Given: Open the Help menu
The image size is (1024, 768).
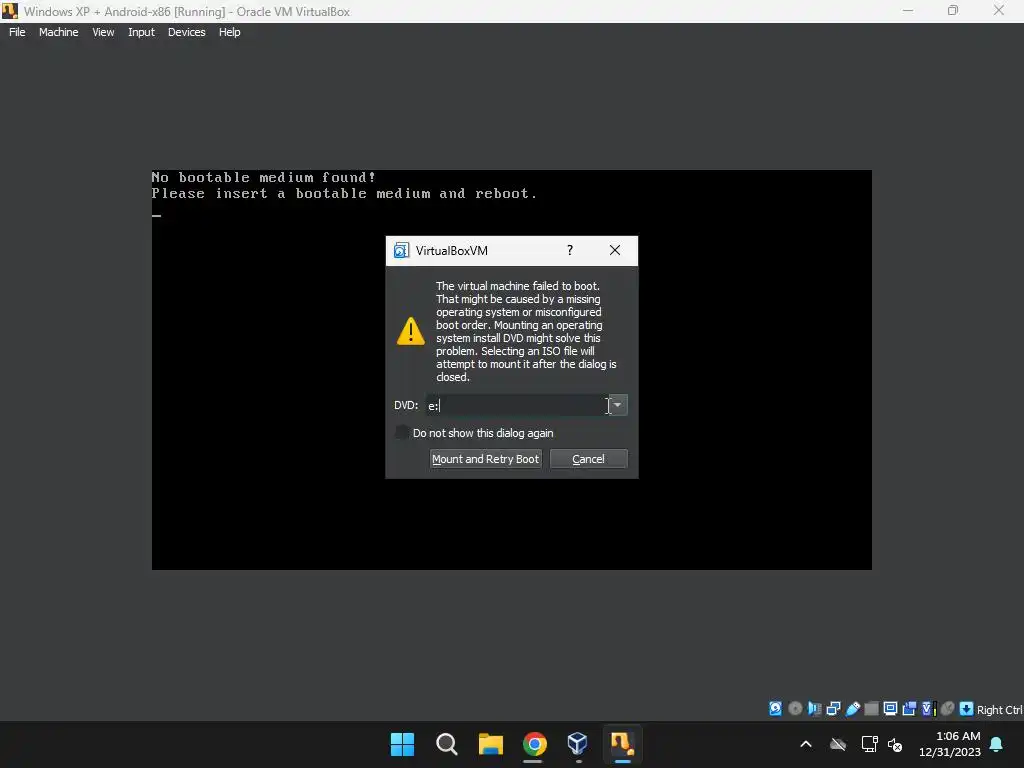Looking at the screenshot, I should pyautogui.click(x=229, y=32).
